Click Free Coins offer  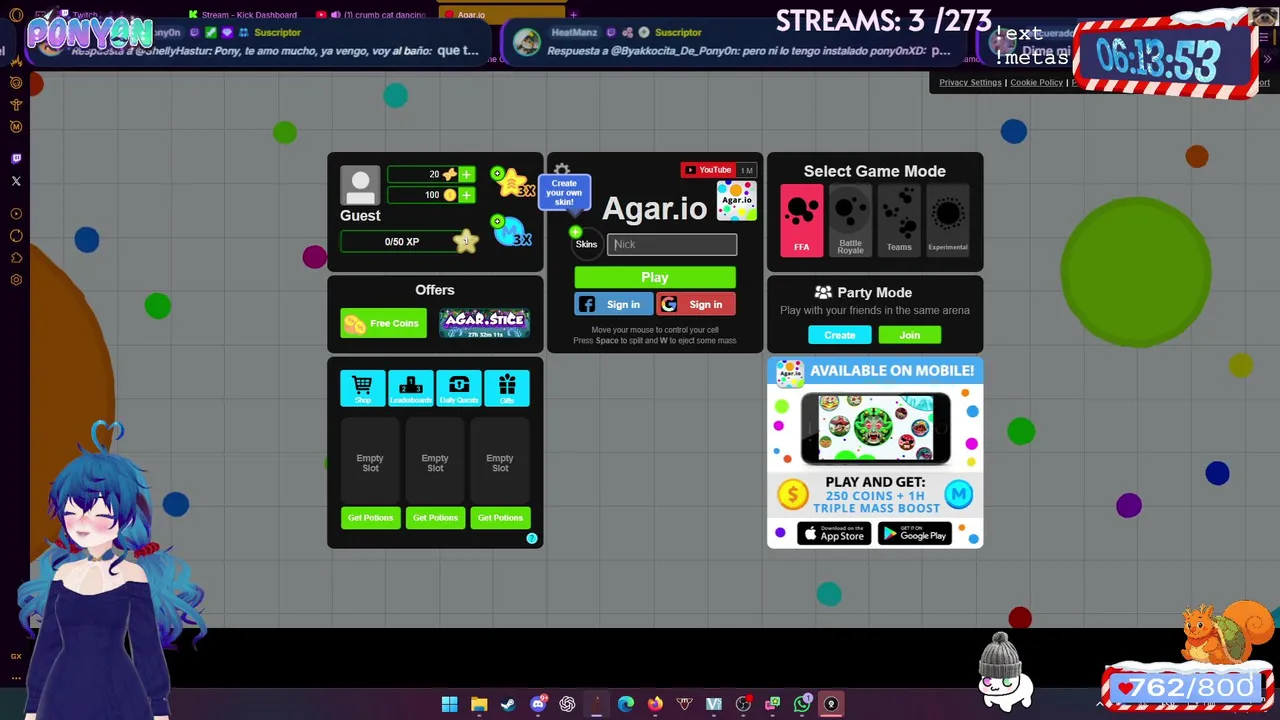pos(383,323)
